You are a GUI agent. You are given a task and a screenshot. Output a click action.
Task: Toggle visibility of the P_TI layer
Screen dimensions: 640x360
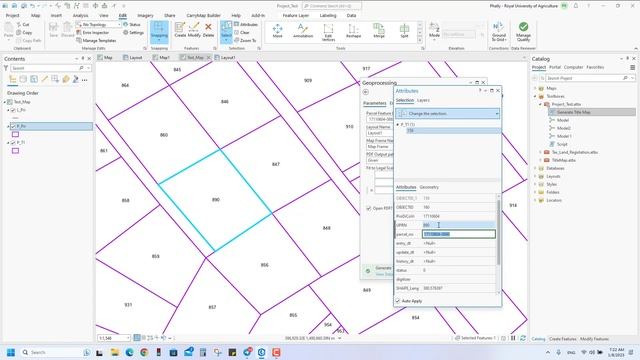pos(13,143)
